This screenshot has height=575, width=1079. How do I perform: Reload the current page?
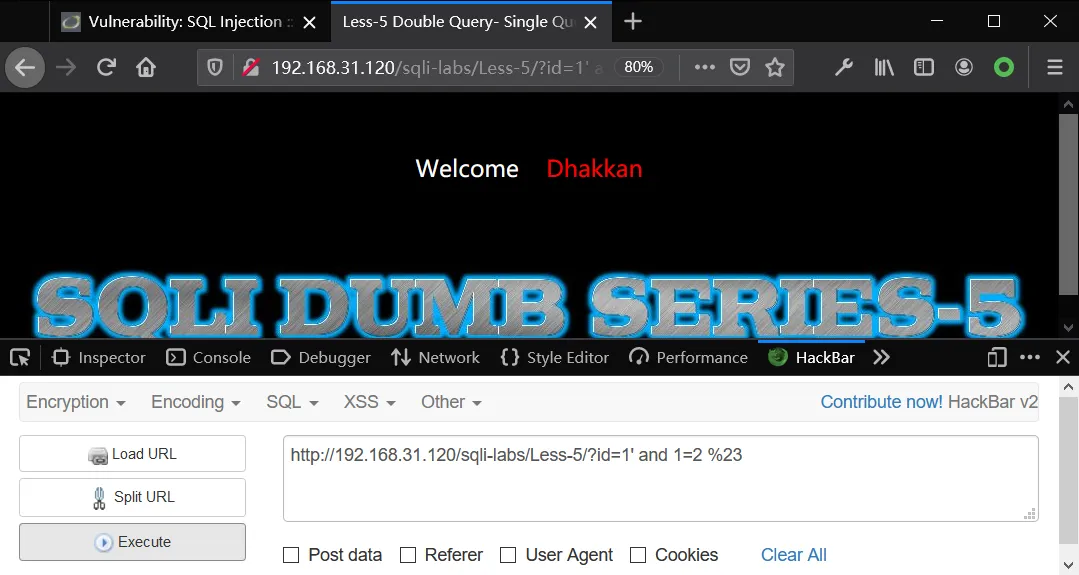106,67
